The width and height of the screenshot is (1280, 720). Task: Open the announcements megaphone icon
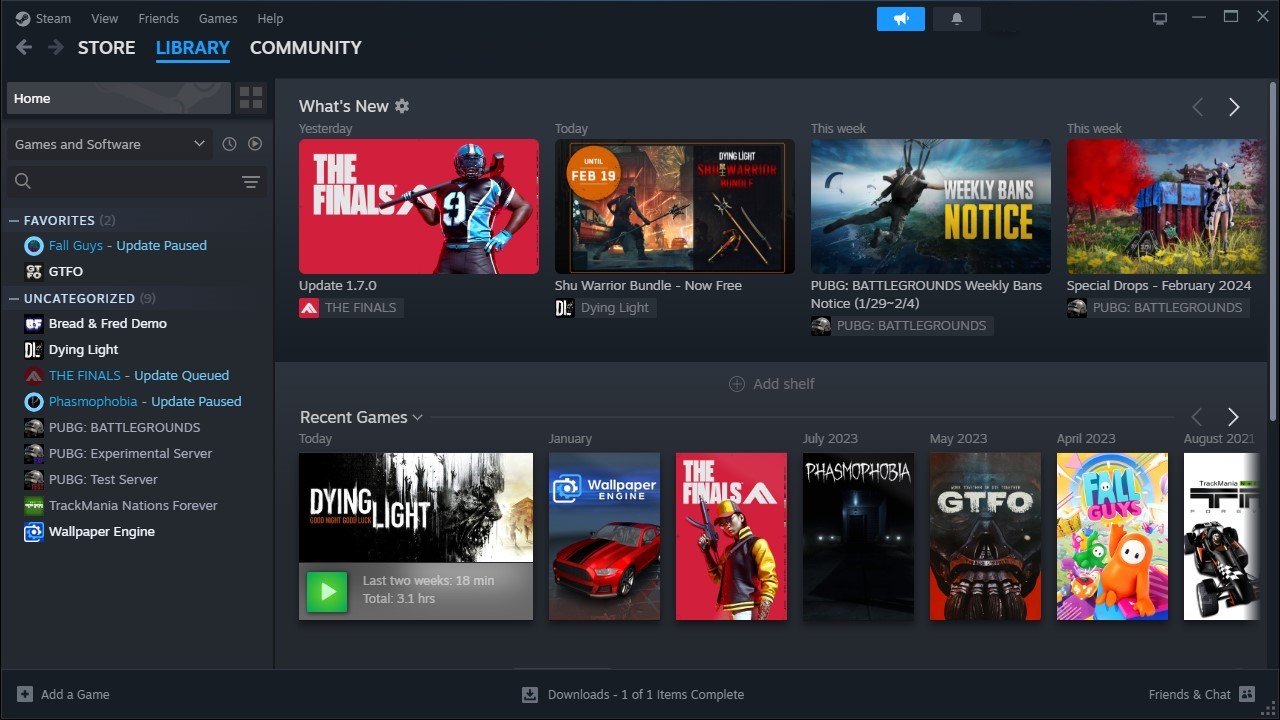[x=899, y=18]
